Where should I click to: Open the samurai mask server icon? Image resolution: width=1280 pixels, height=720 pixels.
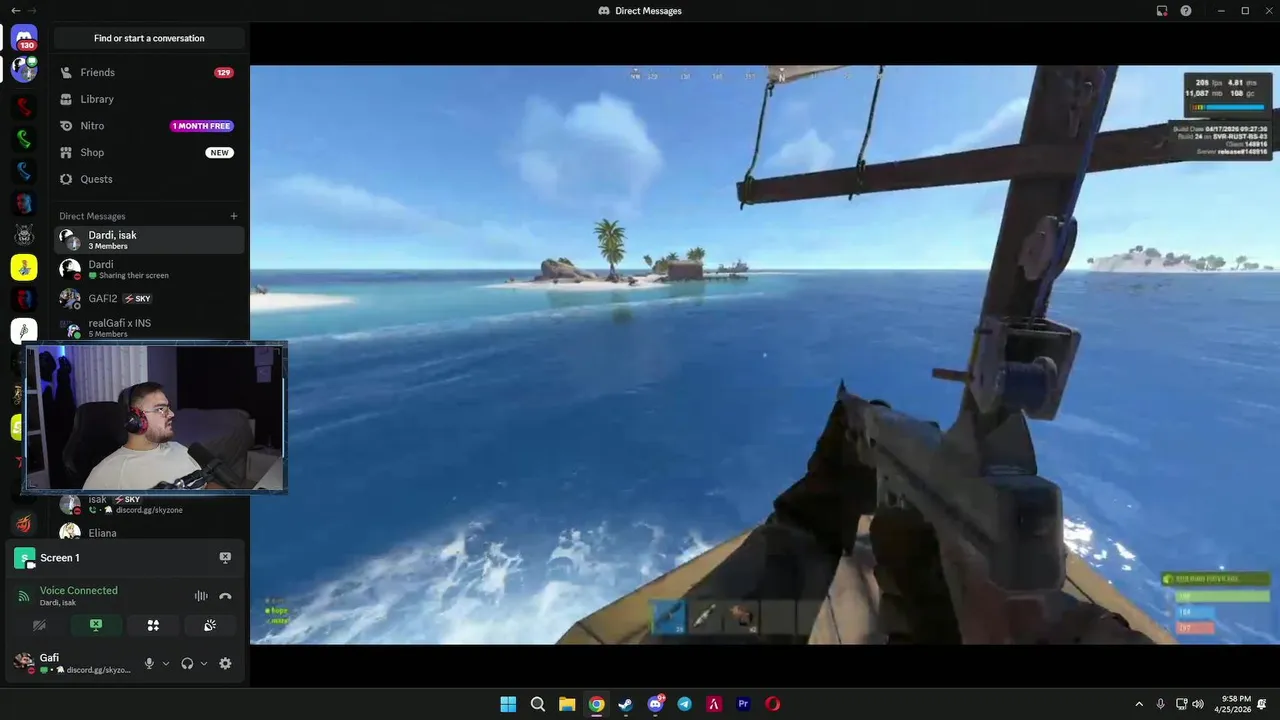(24, 235)
